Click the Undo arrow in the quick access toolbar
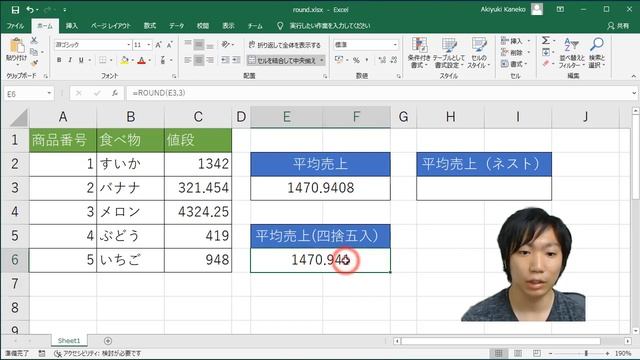Viewport: 640px width, 360px height. click(x=30, y=10)
